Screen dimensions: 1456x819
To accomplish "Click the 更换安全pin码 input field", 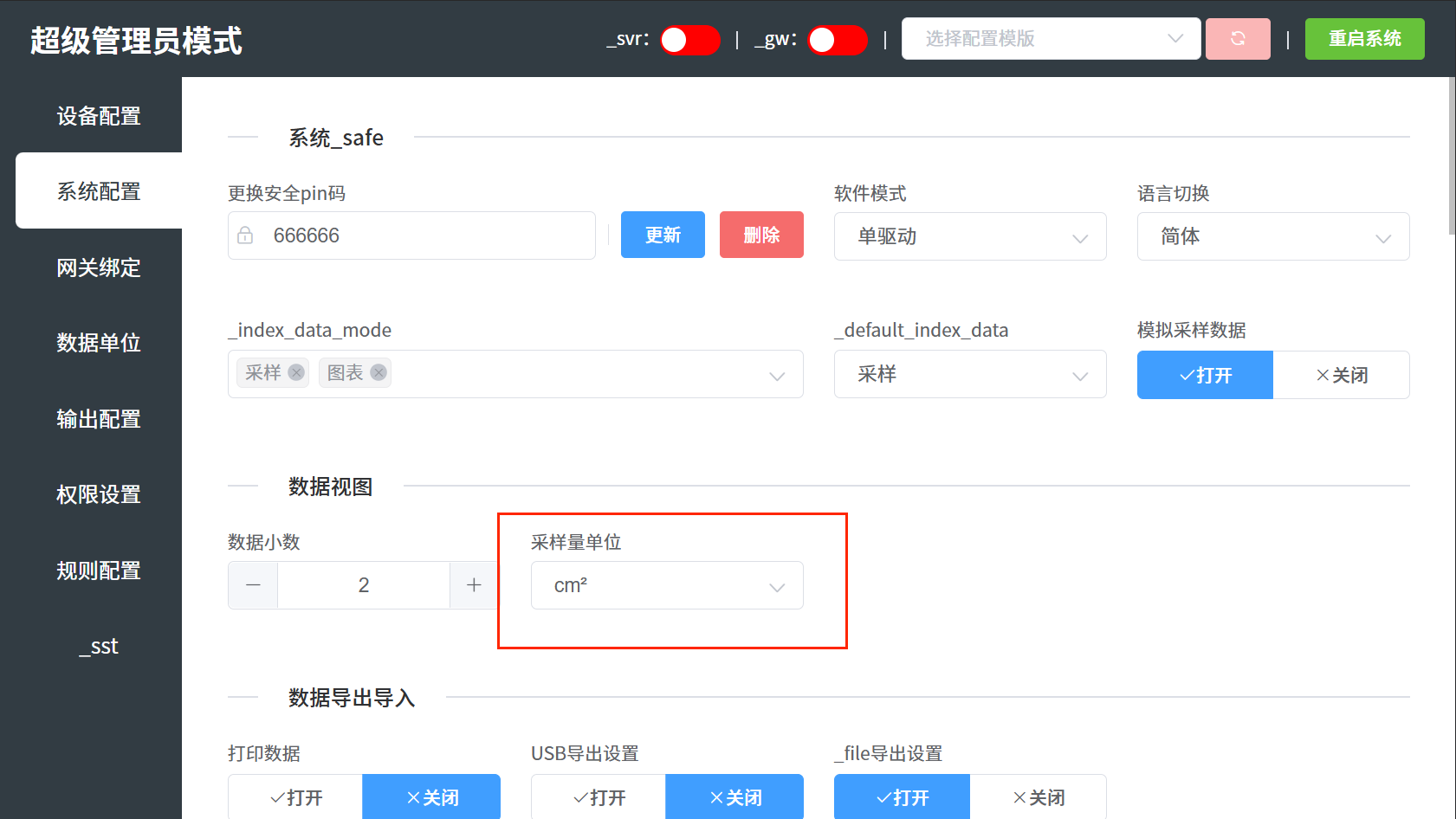I will coord(424,235).
